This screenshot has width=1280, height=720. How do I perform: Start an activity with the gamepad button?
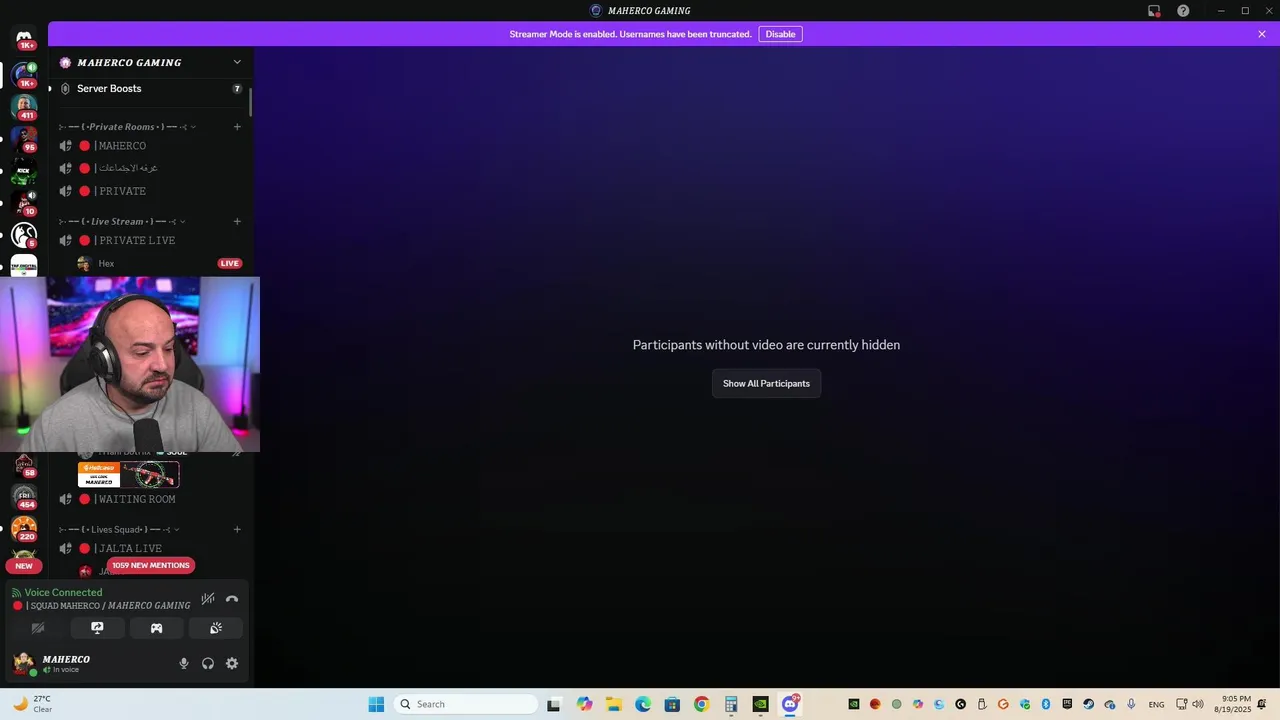click(x=156, y=628)
